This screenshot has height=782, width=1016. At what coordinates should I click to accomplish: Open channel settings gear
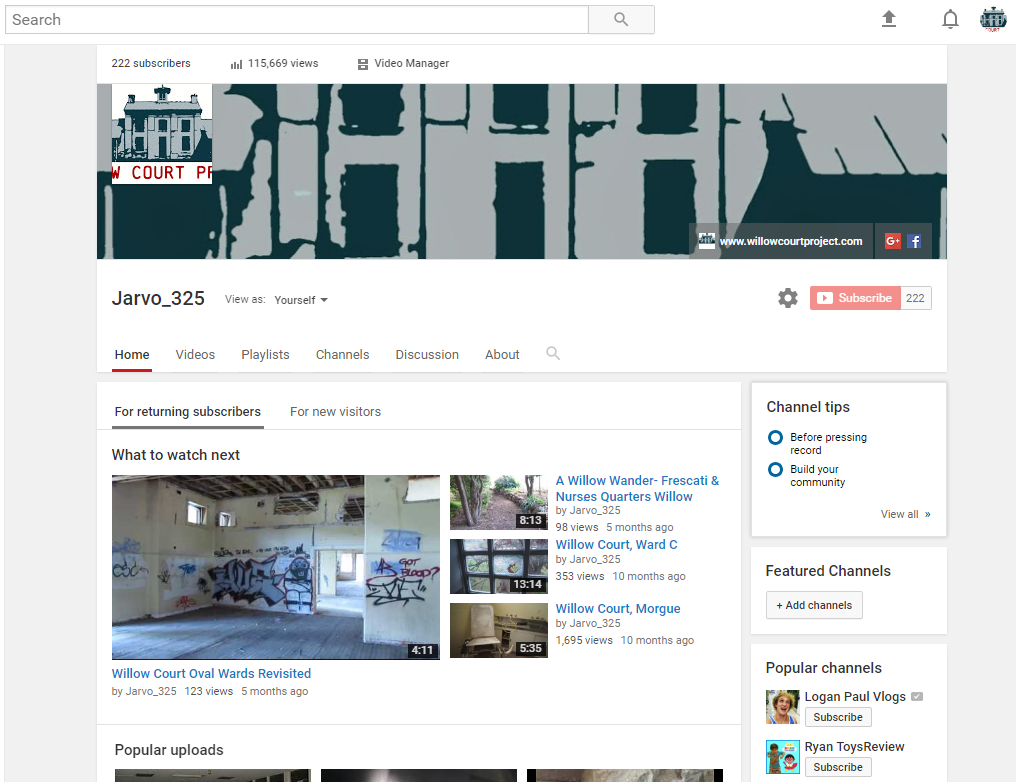click(x=788, y=298)
